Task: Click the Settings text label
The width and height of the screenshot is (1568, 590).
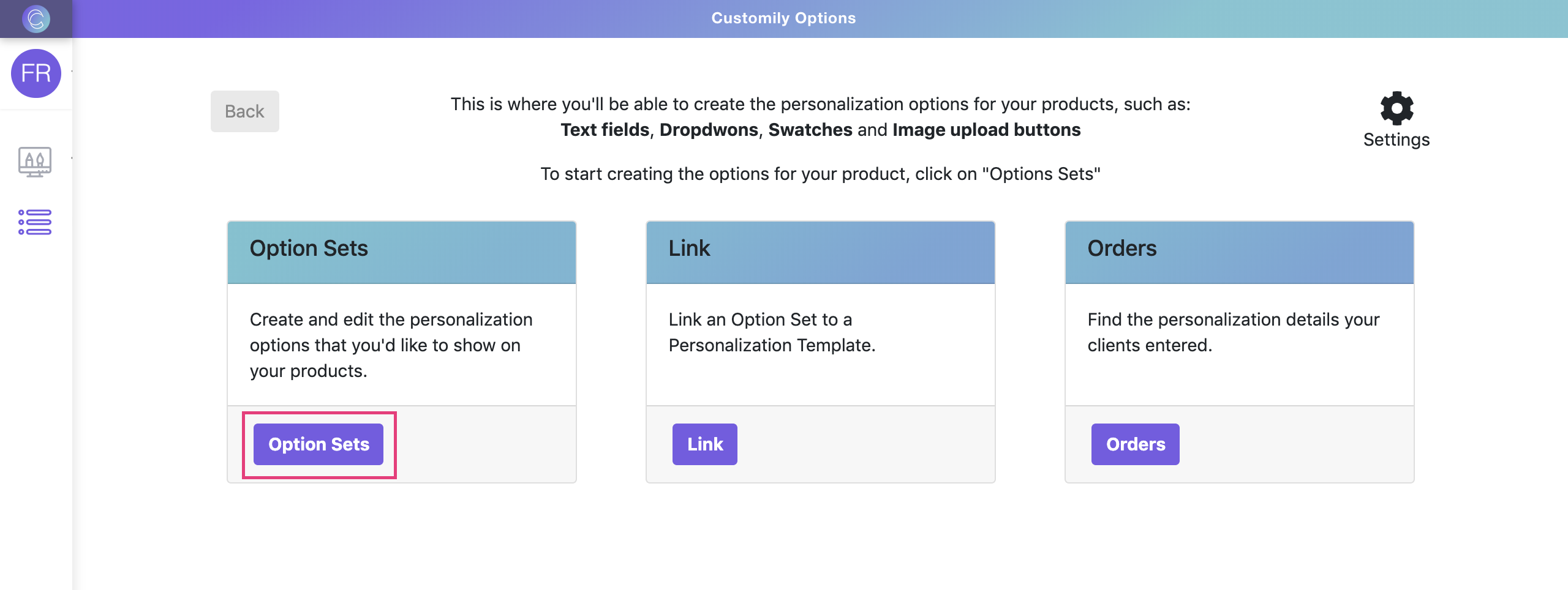Action: click(x=1397, y=140)
